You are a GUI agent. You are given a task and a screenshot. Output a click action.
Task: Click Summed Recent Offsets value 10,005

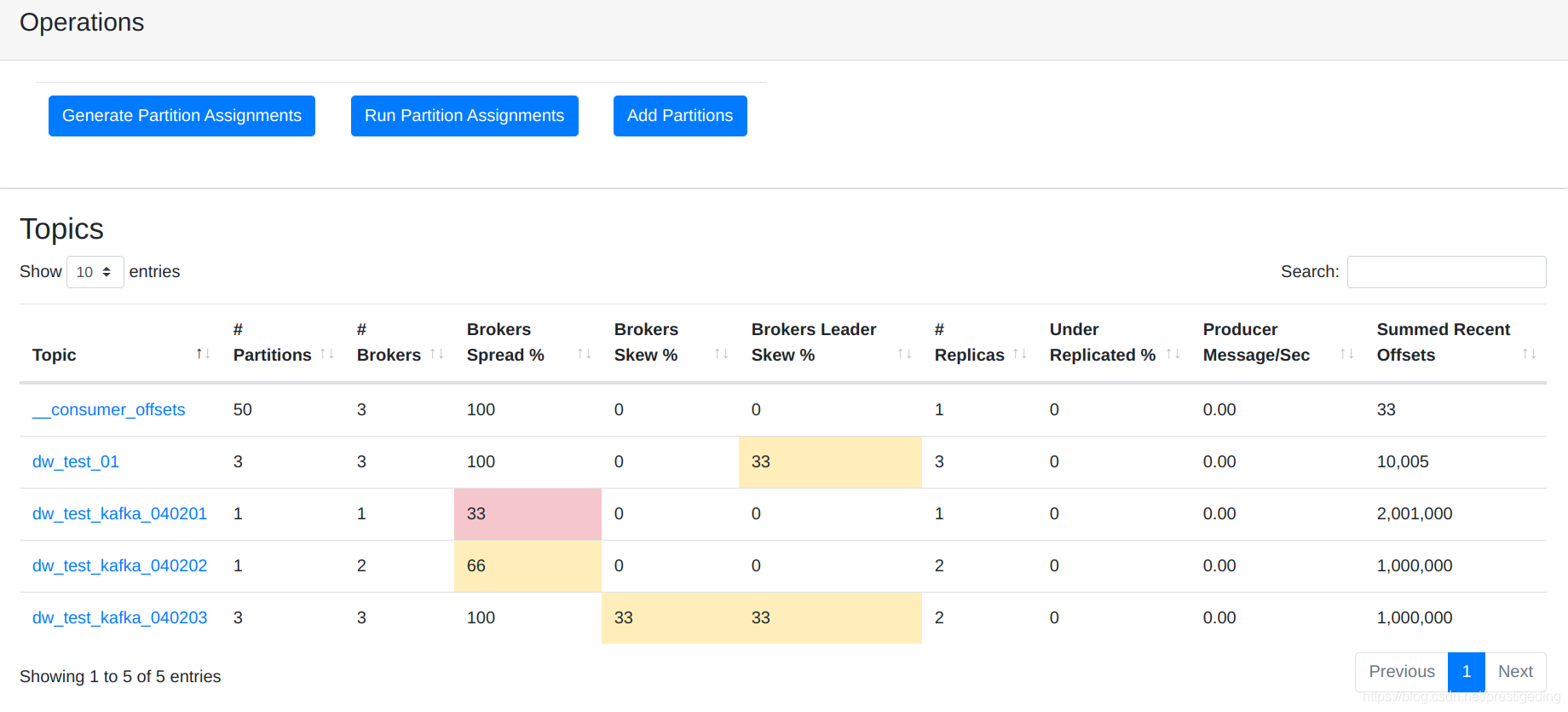[1403, 462]
